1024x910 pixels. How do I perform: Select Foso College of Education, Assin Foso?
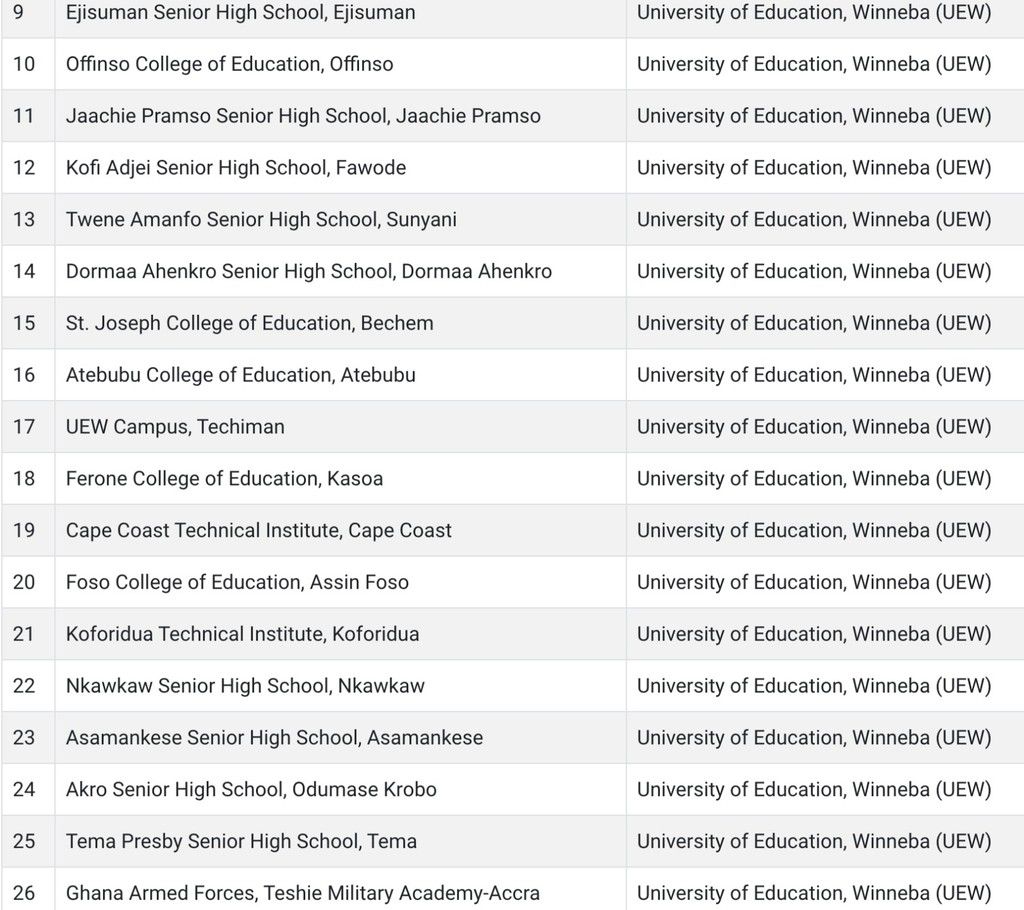[237, 582]
